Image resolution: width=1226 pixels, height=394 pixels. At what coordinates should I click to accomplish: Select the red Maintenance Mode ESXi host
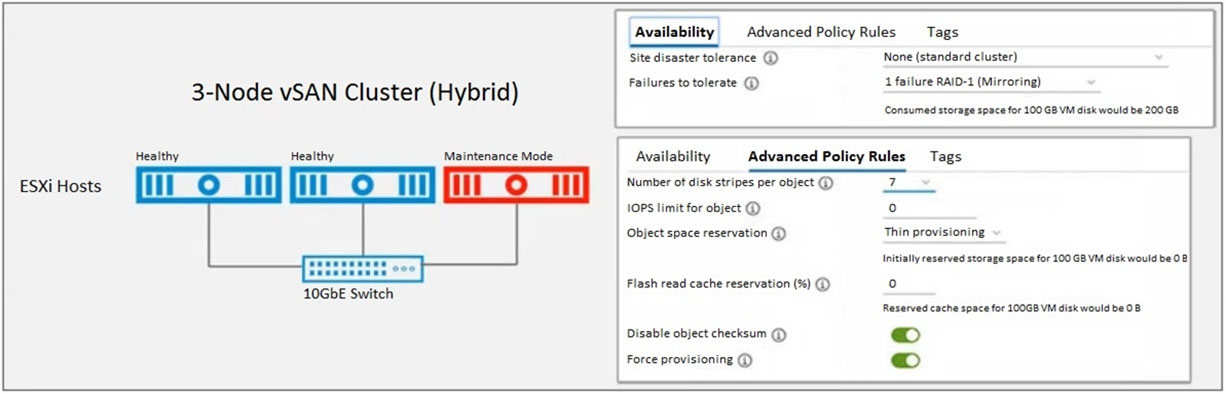[515, 185]
